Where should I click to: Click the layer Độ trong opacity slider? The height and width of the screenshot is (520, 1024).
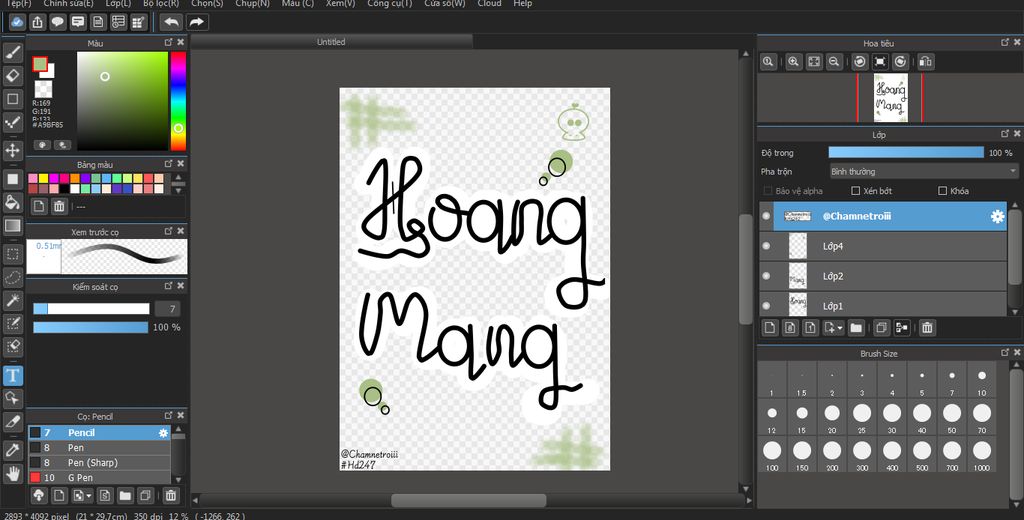point(906,152)
